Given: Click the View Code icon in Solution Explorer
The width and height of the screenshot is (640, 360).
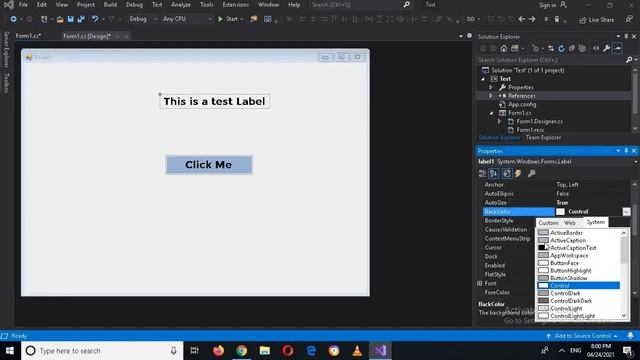Looking at the screenshot, I should 596,49.
